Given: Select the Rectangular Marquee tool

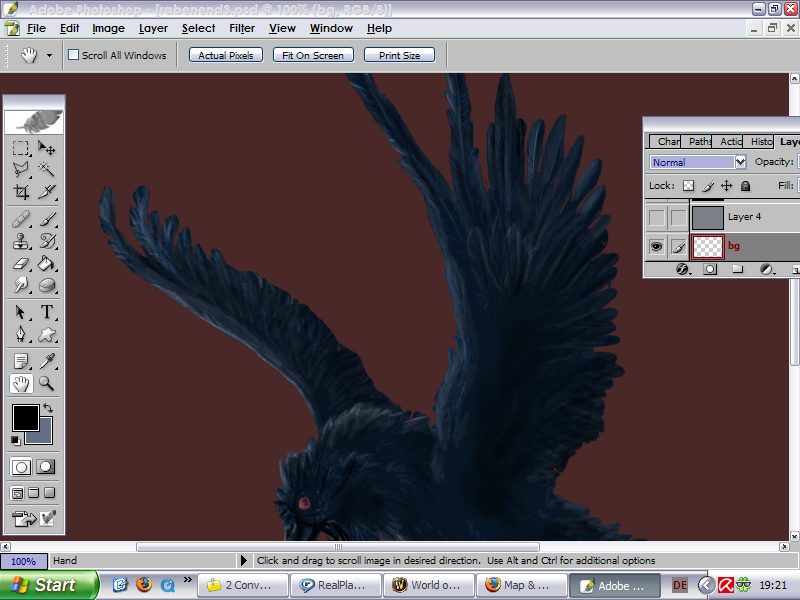Looking at the screenshot, I should (x=20, y=148).
